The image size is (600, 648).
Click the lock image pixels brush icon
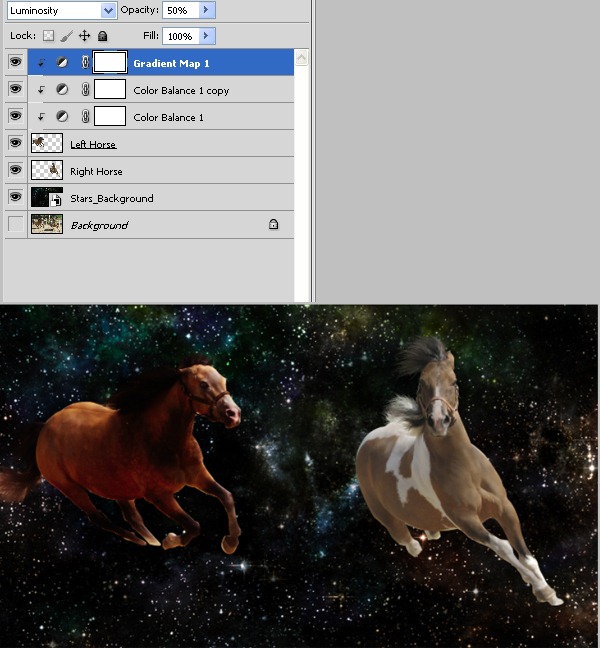pos(66,36)
